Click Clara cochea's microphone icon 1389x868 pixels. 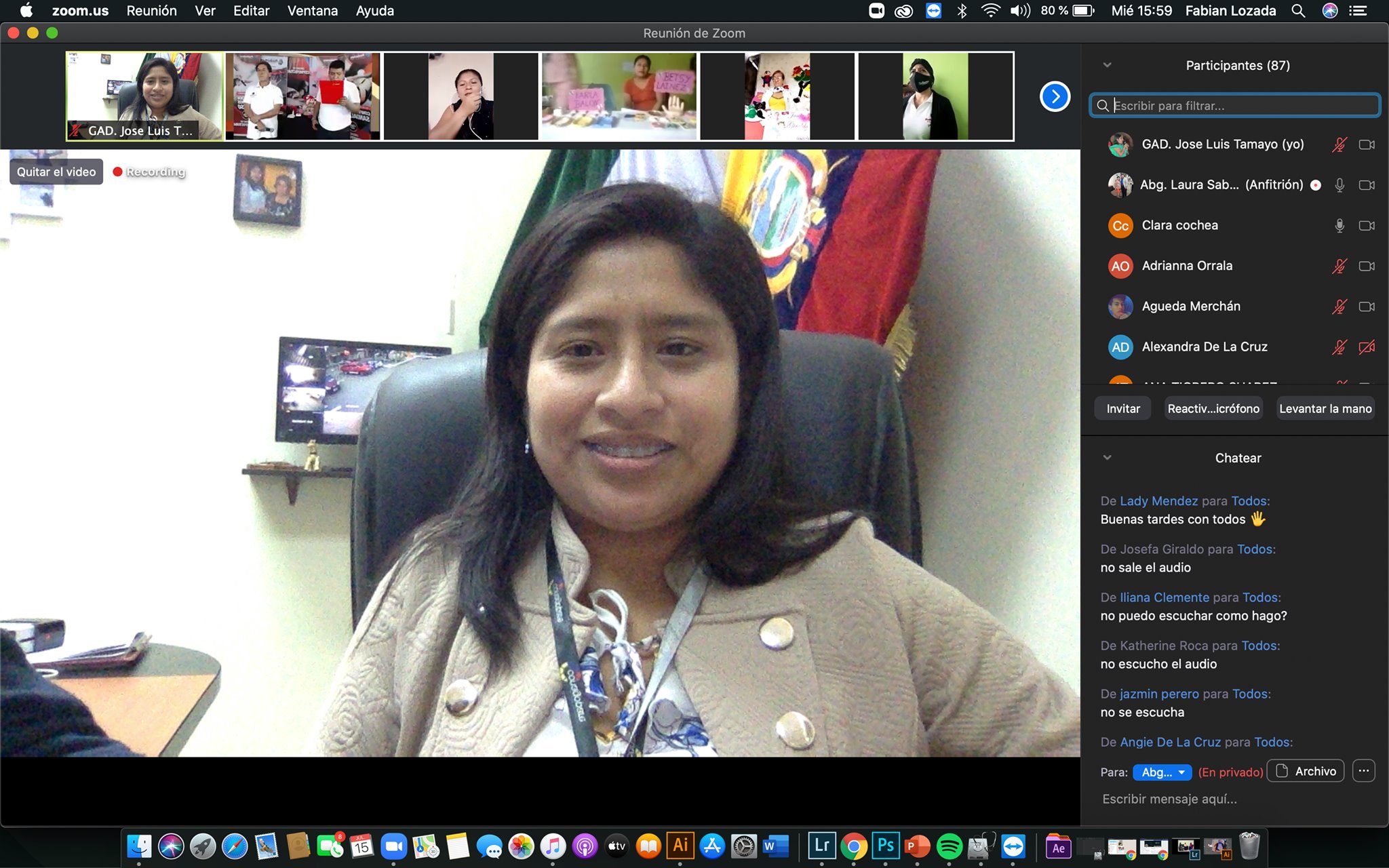(x=1339, y=226)
